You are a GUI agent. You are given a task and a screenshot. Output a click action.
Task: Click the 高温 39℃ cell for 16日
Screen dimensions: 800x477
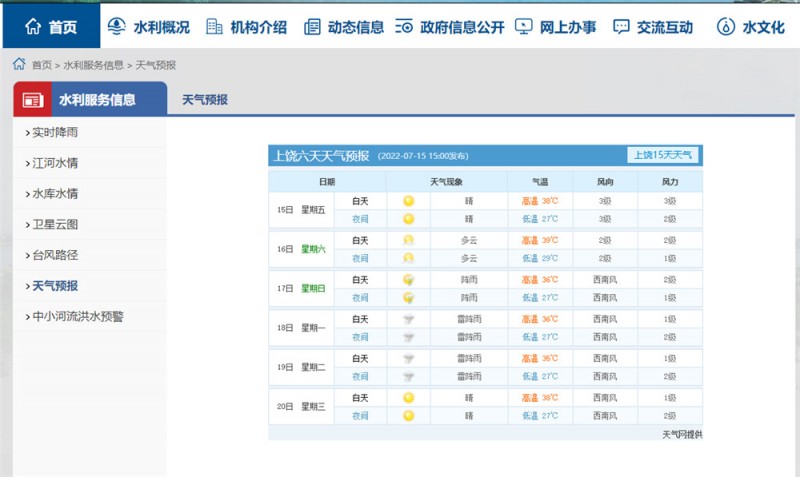click(540, 240)
